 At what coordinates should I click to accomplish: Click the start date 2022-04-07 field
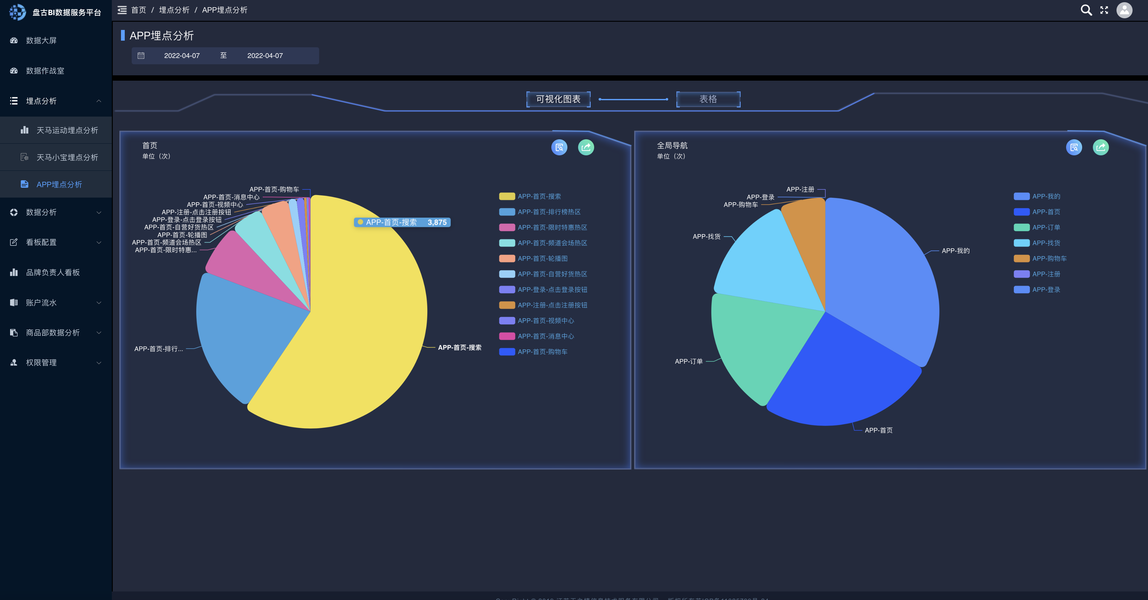tap(182, 56)
